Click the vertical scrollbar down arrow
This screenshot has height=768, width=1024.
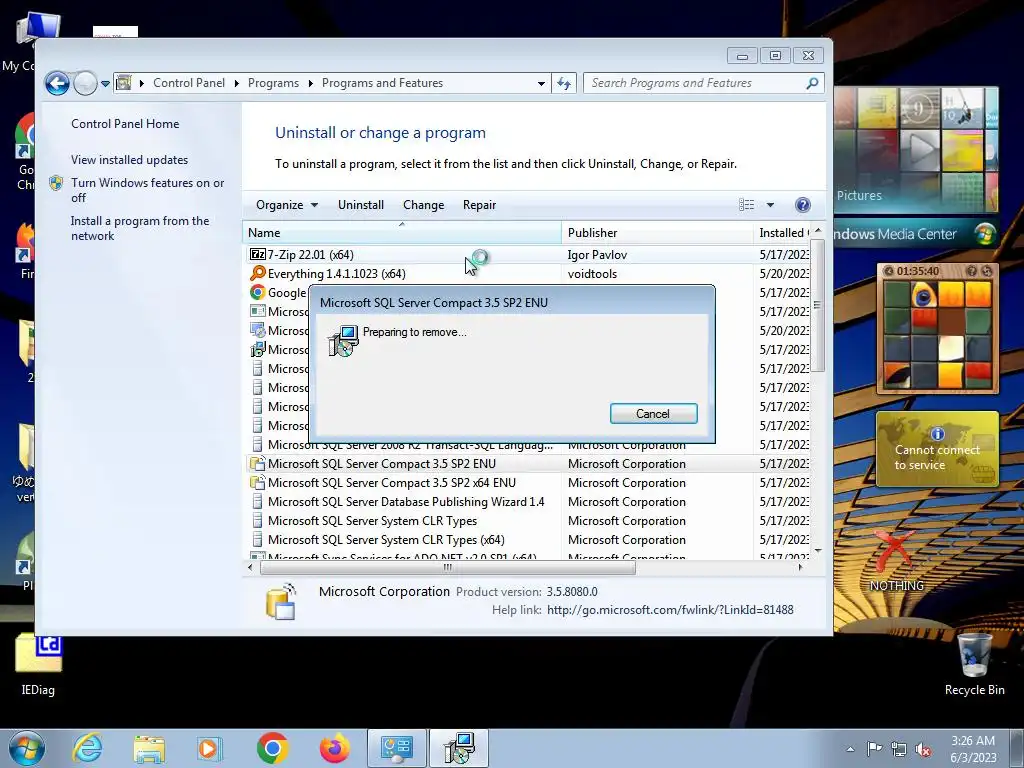[x=818, y=552]
